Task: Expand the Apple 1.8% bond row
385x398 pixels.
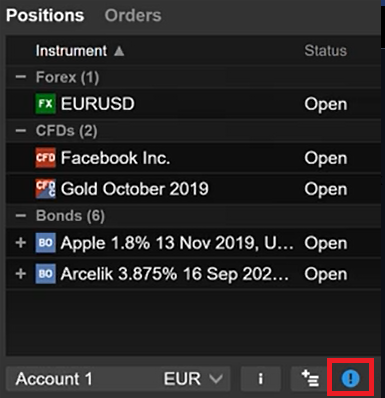Action: coord(21,243)
